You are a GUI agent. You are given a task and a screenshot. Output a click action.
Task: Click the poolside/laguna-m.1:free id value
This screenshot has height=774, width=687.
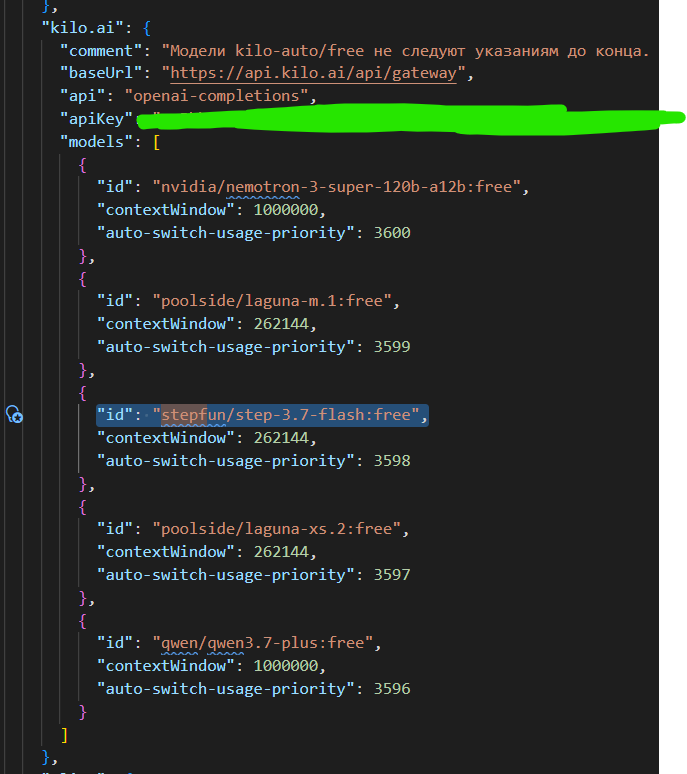click(x=272, y=301)
